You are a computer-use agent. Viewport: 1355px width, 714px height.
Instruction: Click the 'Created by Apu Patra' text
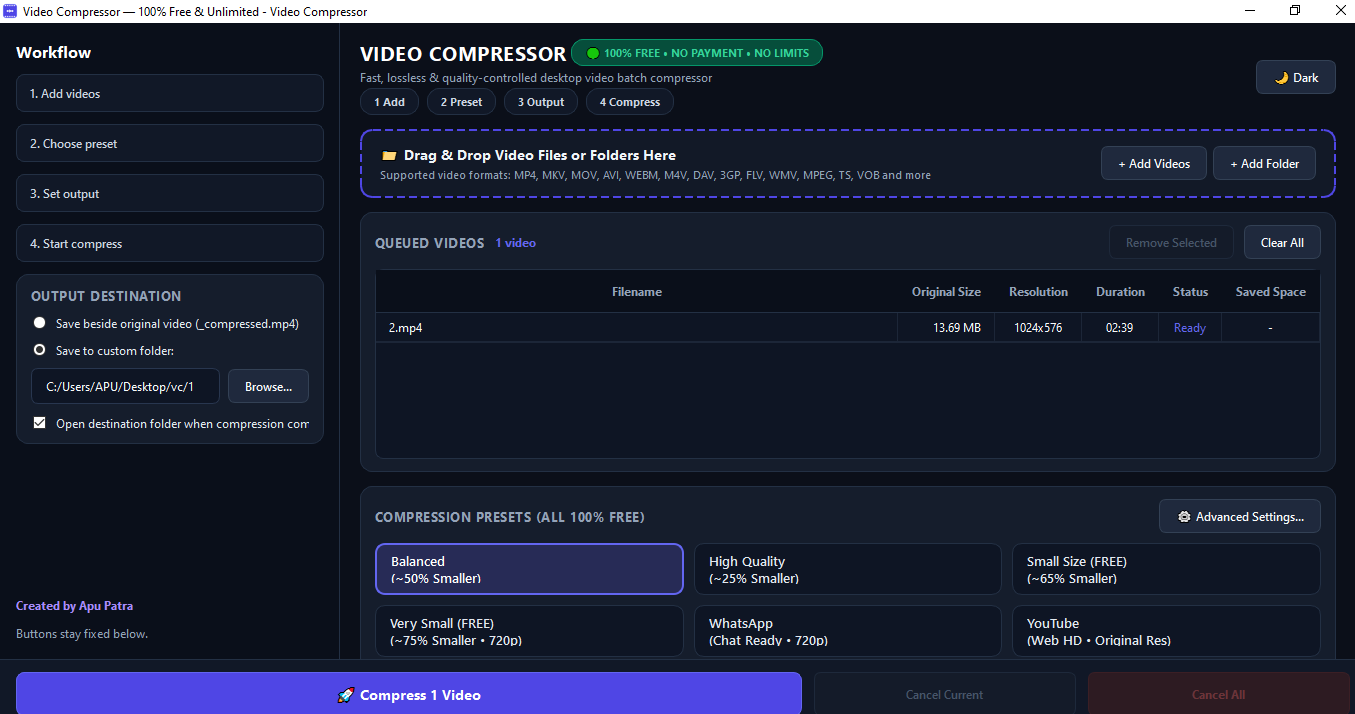point(74,606)
